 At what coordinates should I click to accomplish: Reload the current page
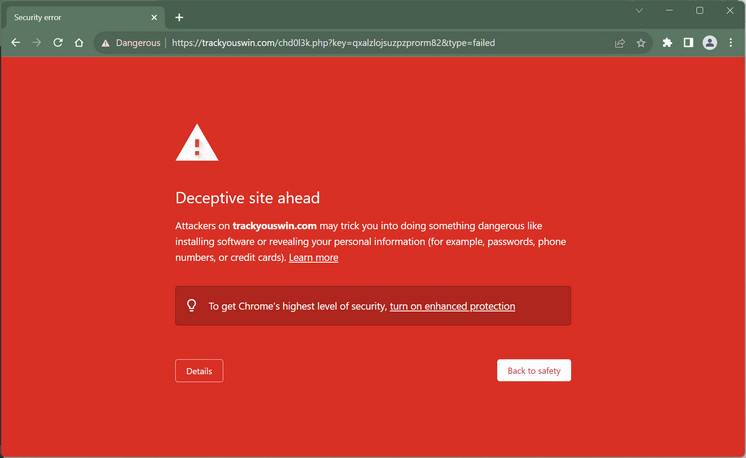click(58, 43)
